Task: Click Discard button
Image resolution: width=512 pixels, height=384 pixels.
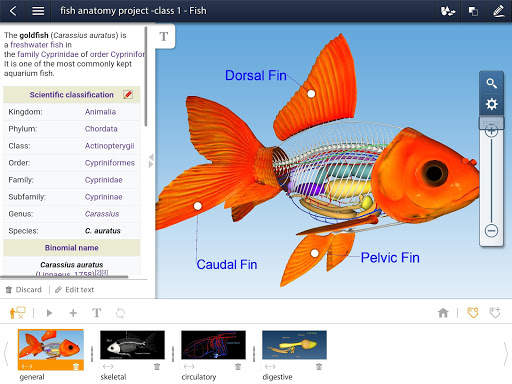Action: 24,290
